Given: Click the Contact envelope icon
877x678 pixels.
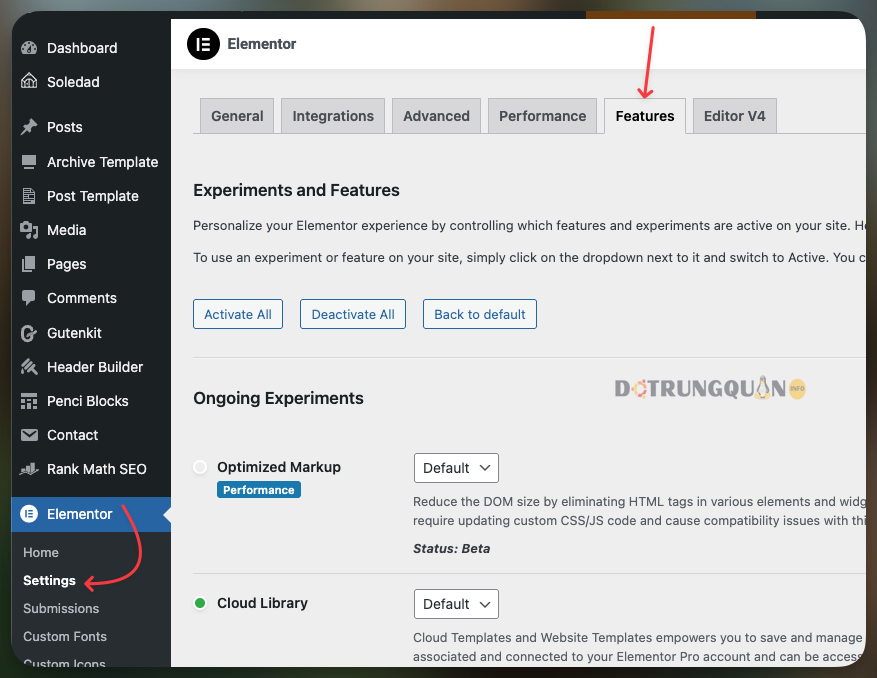Looking at the screenshot, I should (x=29, y=435).
